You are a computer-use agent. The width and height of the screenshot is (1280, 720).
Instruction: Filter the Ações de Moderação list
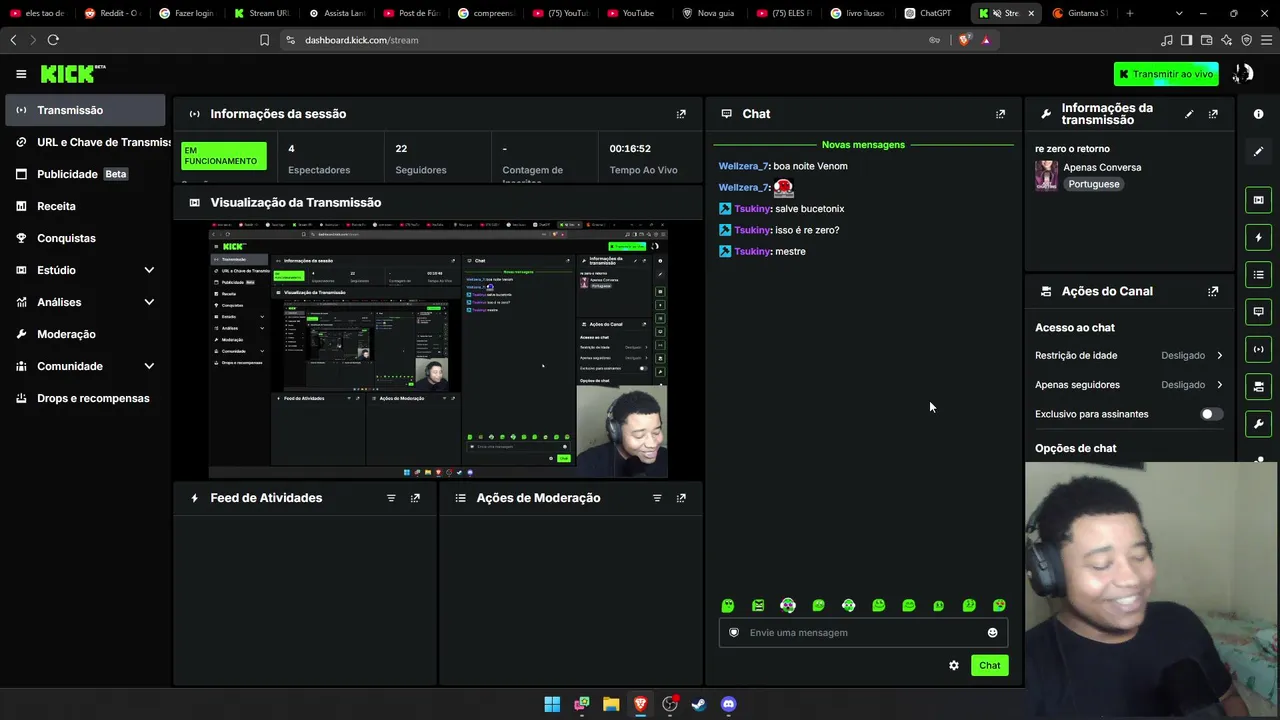coord(657,498)
